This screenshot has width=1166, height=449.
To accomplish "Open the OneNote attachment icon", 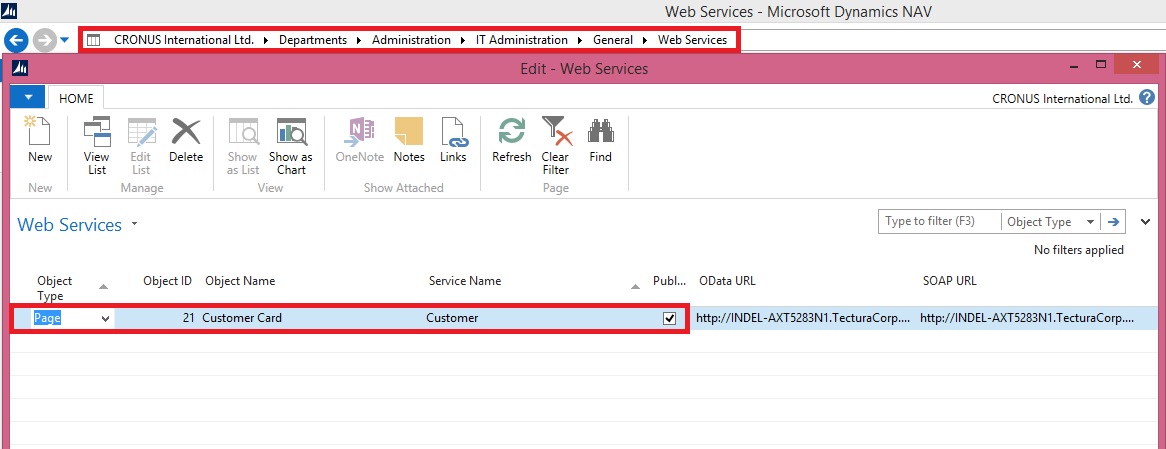I will click(x=359, y=140).
